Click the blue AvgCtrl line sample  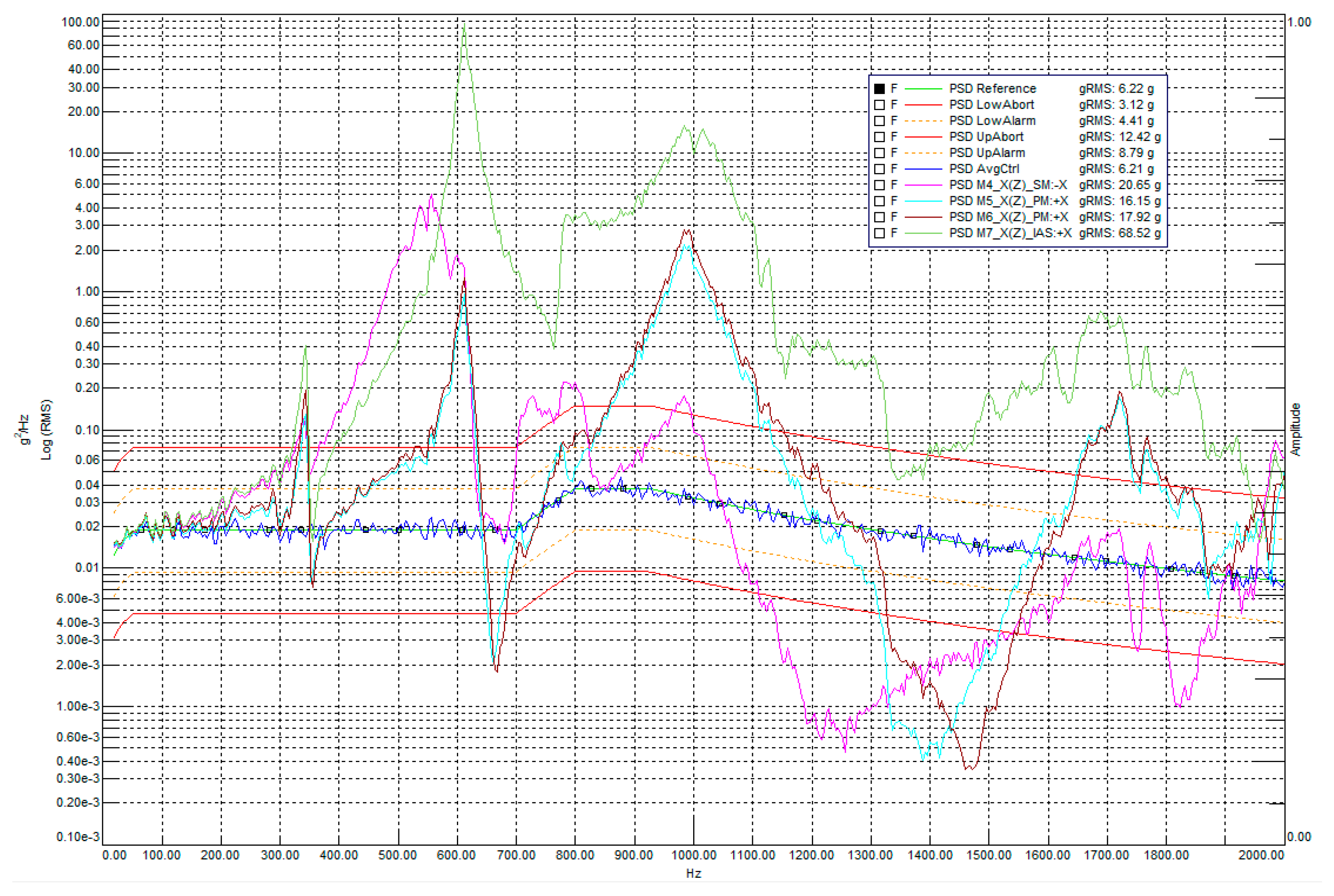[922, 169]
